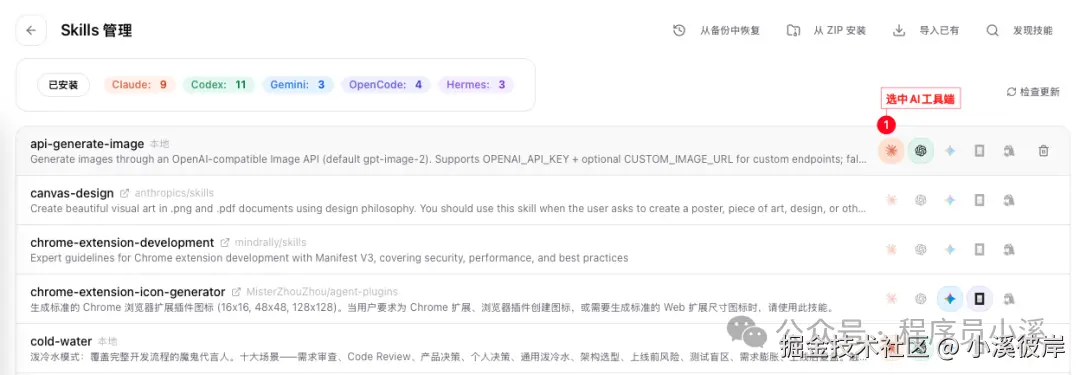
Task: Disable Gemini for chrome-extension-icon-generator
Action: click(950, 298)
